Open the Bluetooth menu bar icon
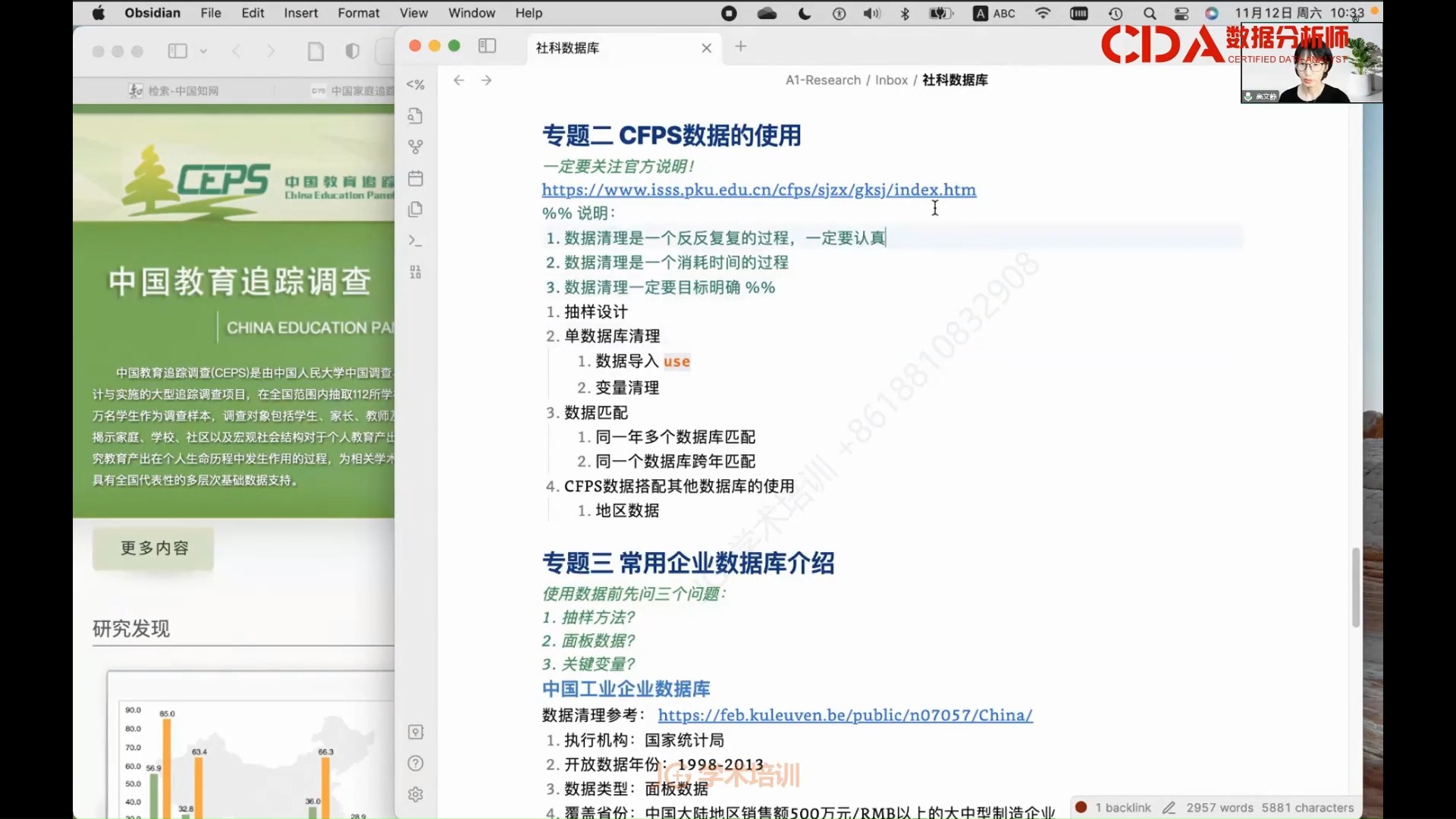Screen dimensions: 1456x819 tap(905, 13)
